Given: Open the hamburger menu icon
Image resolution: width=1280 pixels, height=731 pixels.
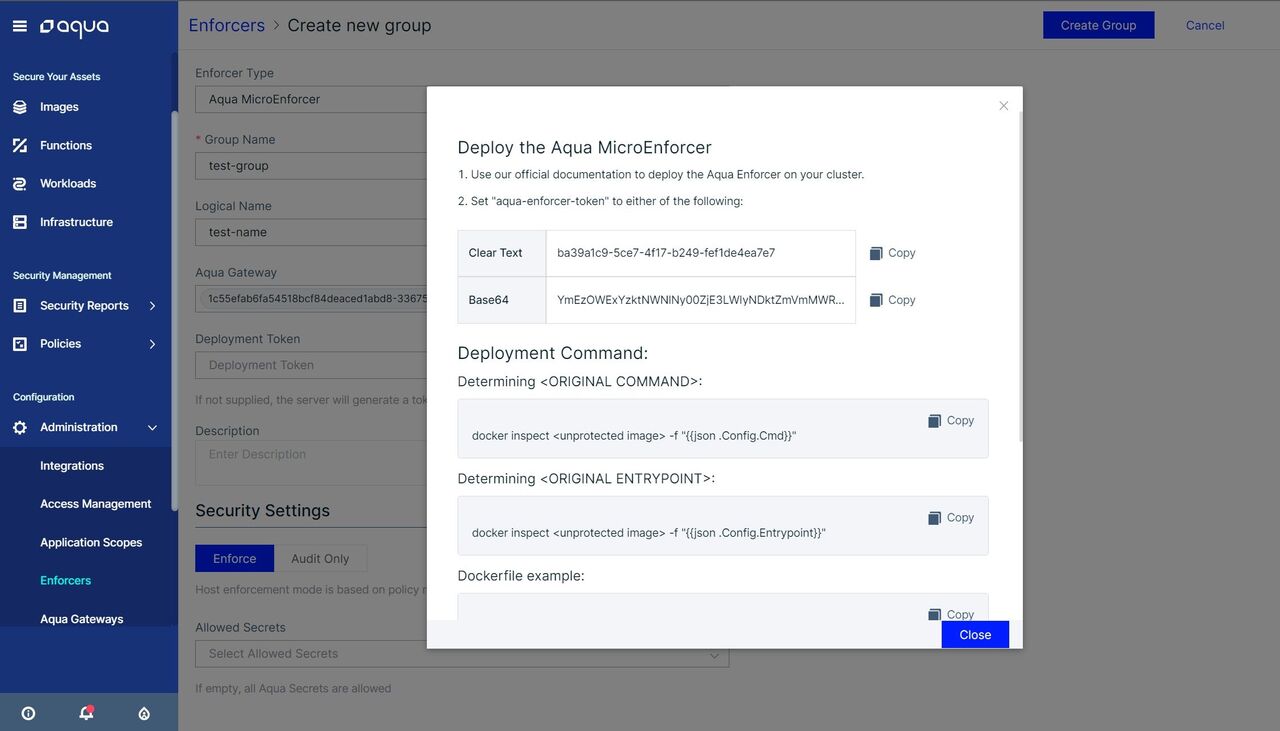Looking at the screenshot, I should tap(20, 26).
